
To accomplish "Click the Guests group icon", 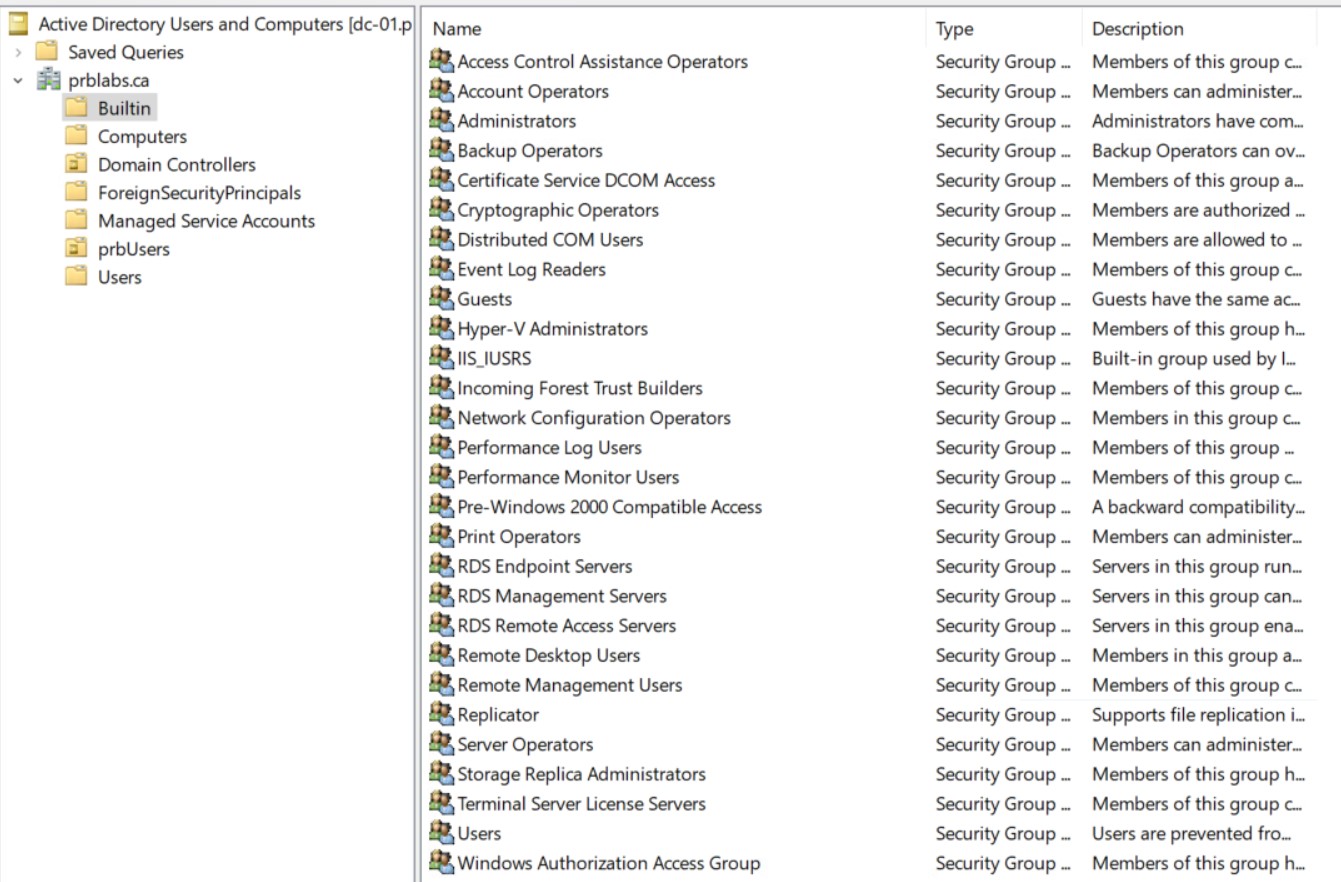I will point(441,298).
